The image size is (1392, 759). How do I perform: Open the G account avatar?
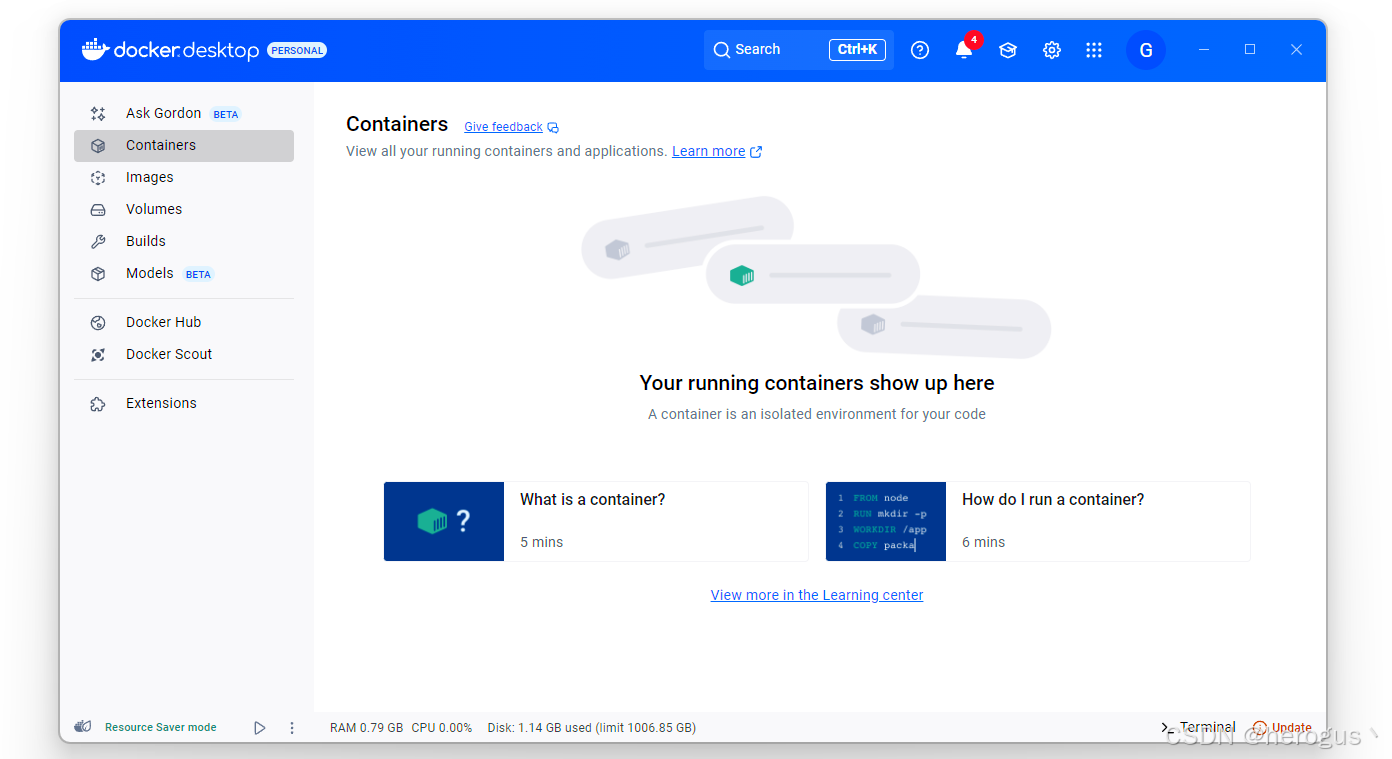[1146, 50]
